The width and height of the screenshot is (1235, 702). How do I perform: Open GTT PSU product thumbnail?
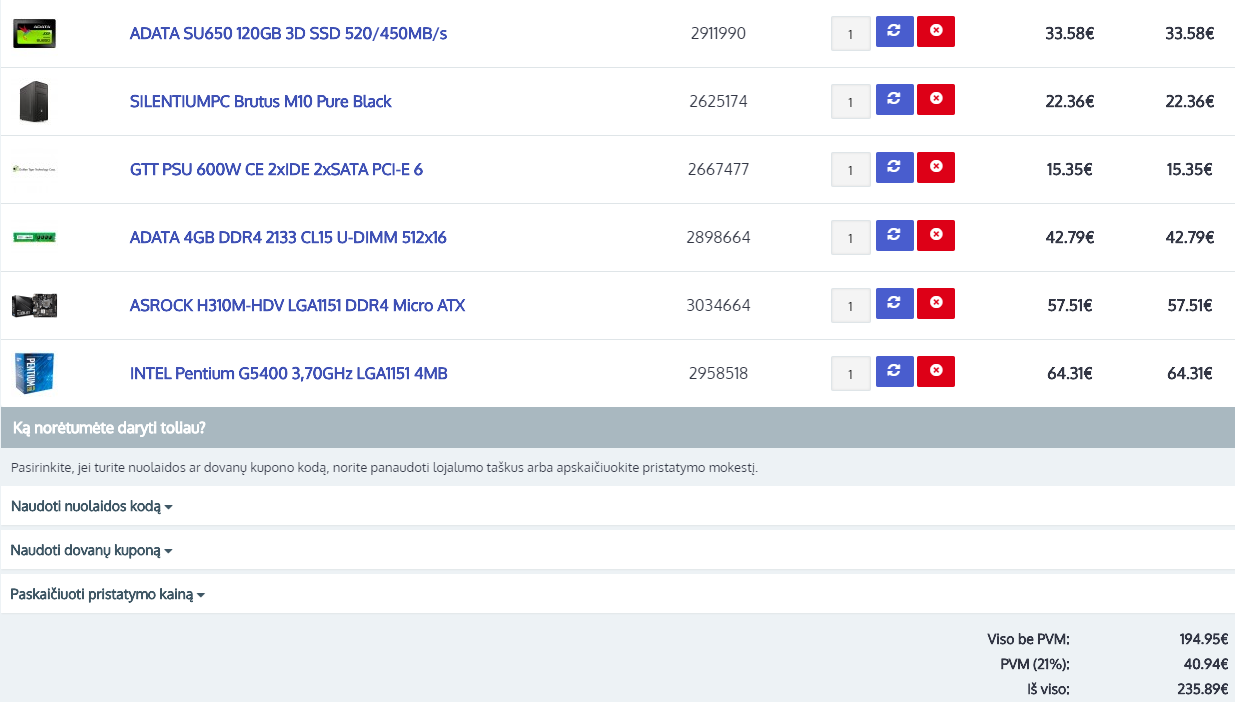coord(34,169)
